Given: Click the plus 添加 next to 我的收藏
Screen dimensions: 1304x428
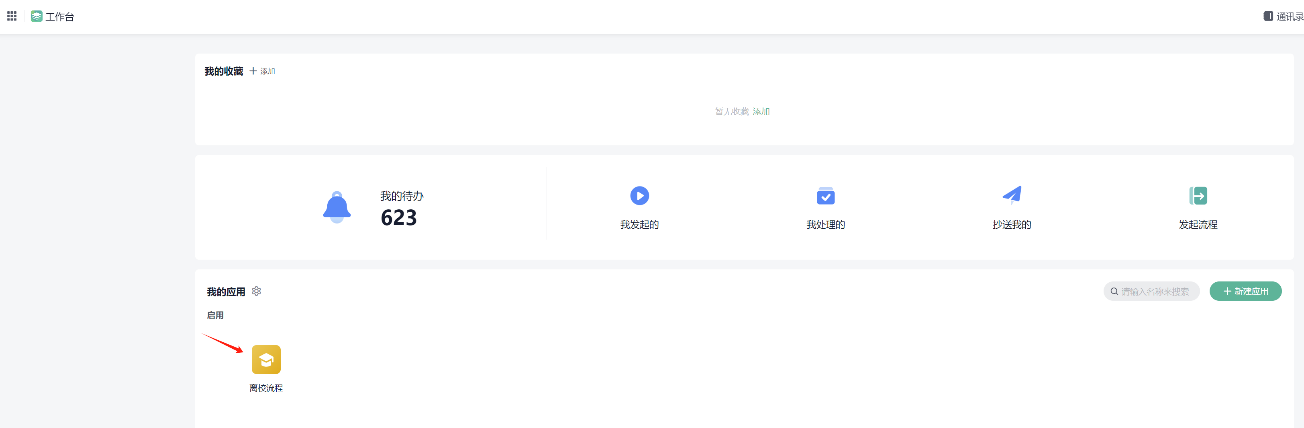Looking at the screenshot, I should [262, 71].
